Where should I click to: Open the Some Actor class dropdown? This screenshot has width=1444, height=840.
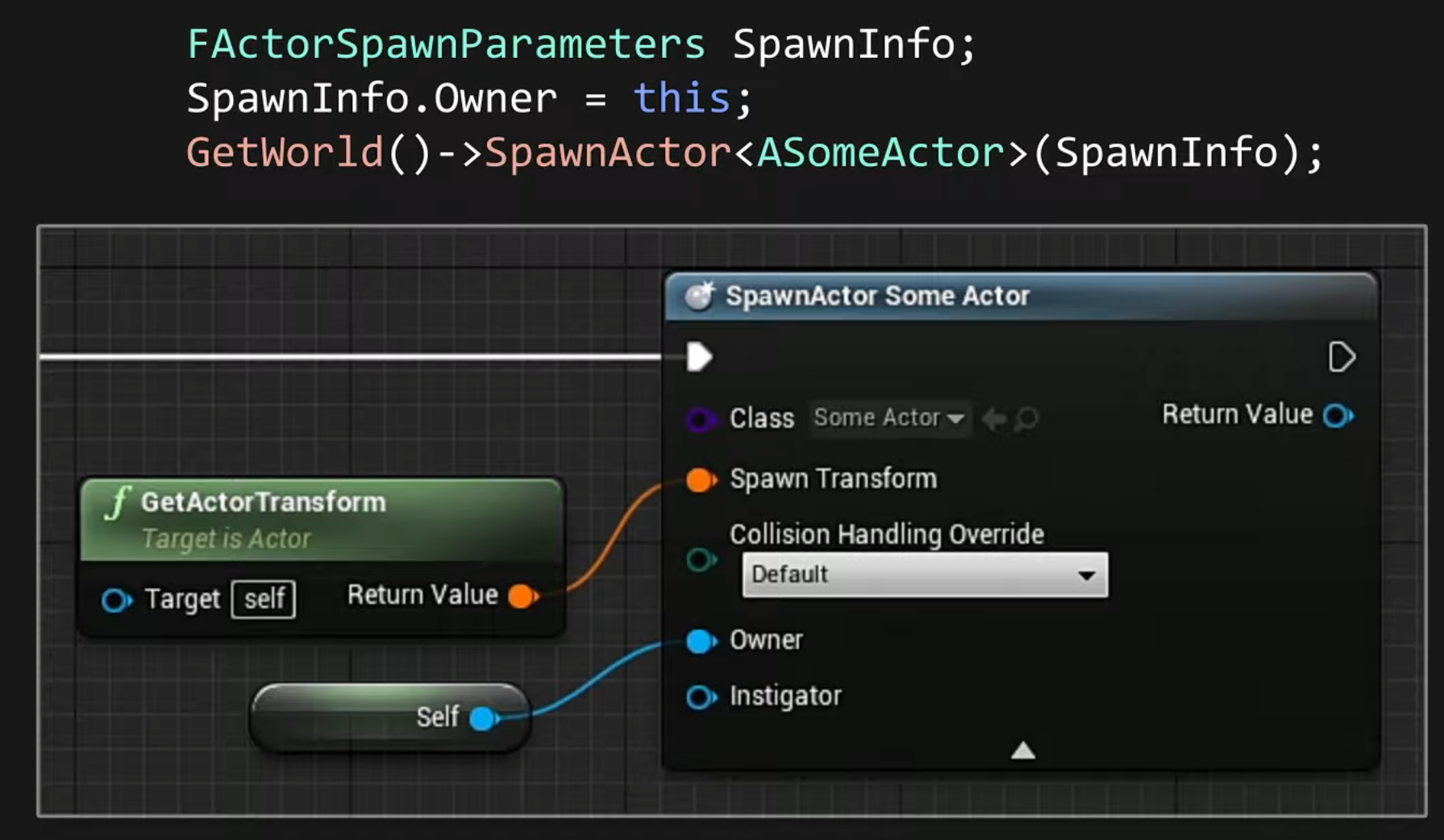[x=889, y=418]
